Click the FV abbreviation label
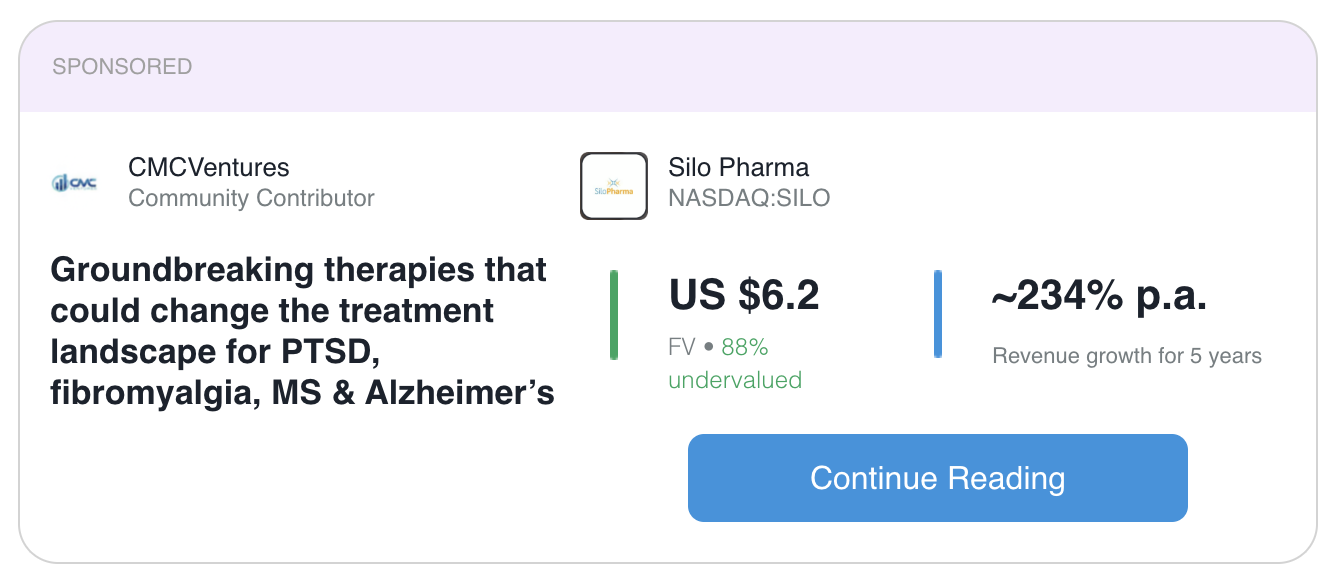Image resolution: width=1334 pixels, height=586 pixels. [681, 348]
